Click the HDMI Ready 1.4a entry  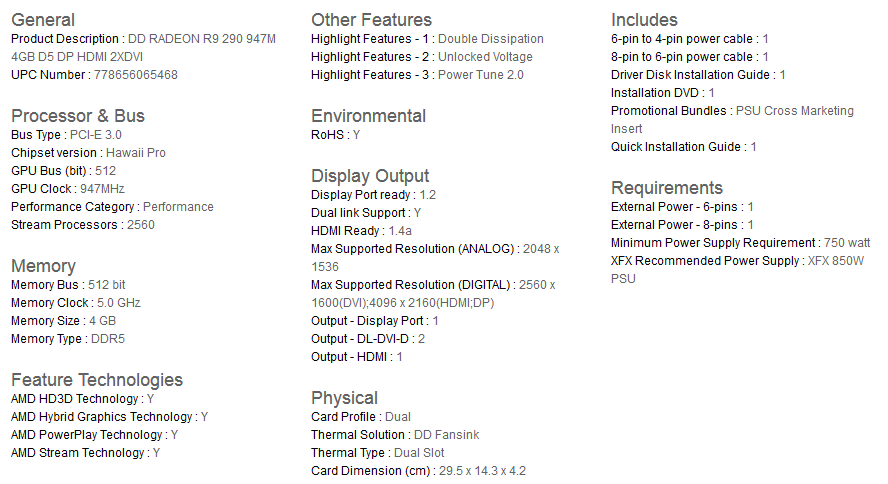point(361,231)
